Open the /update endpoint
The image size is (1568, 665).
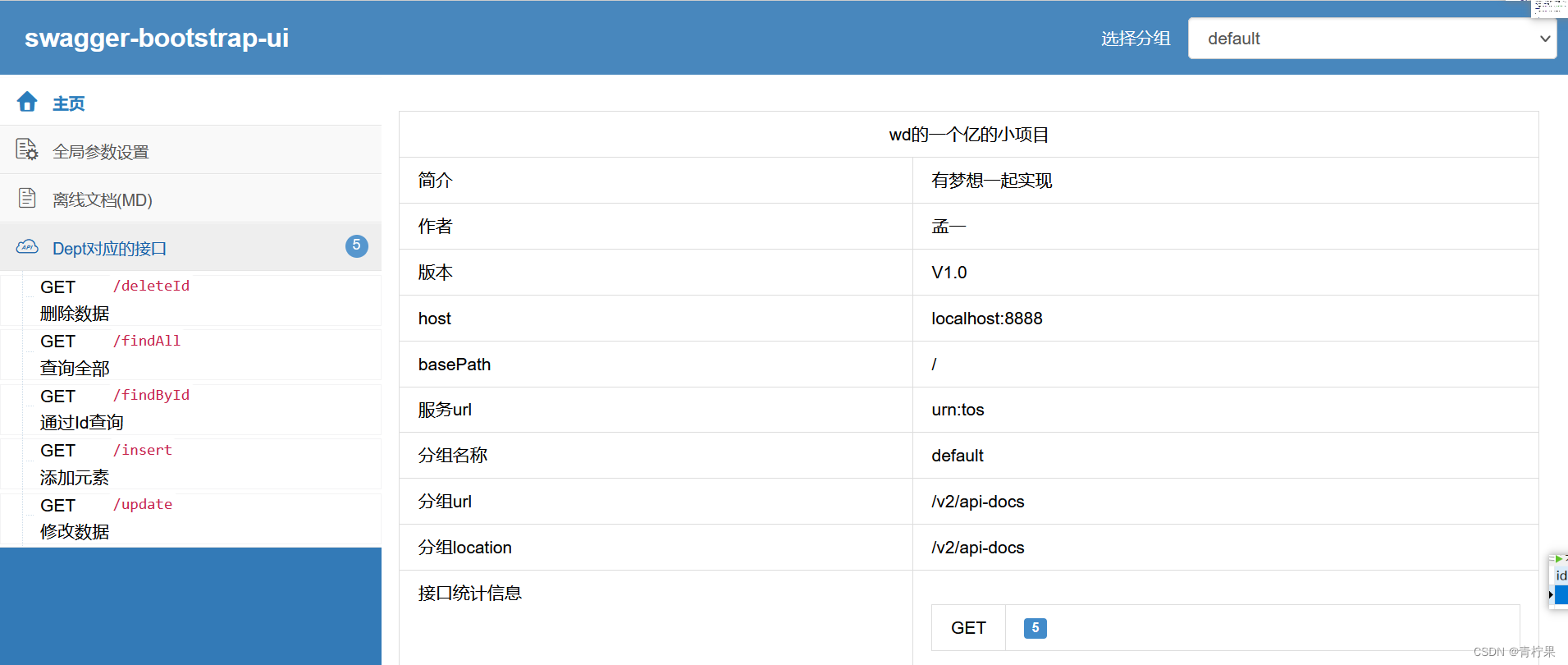pos(143,504)
